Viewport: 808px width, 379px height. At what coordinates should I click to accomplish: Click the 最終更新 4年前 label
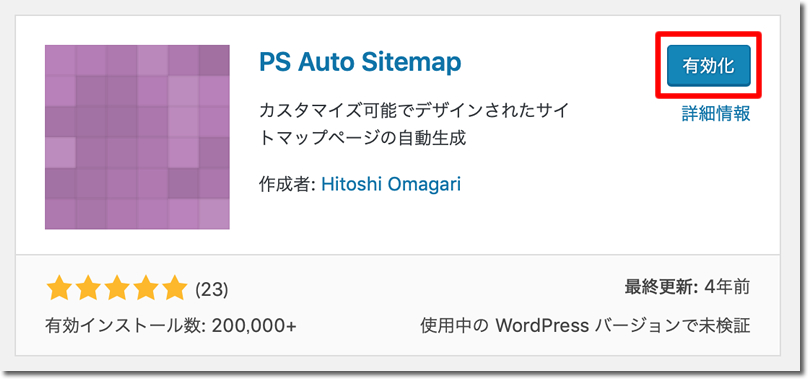(687, 287)
